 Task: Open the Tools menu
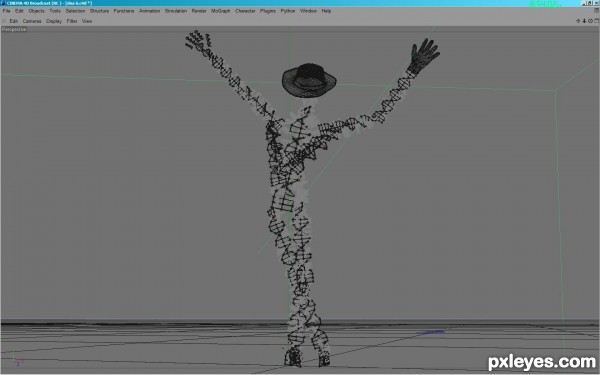(55, 11)
